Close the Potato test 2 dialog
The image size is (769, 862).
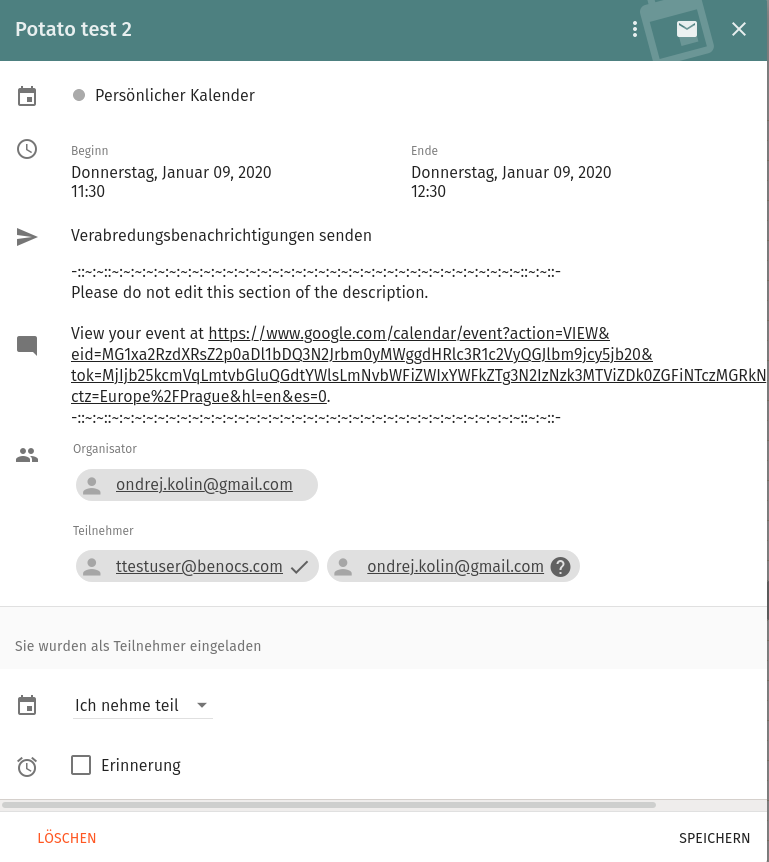coord(739,29)
